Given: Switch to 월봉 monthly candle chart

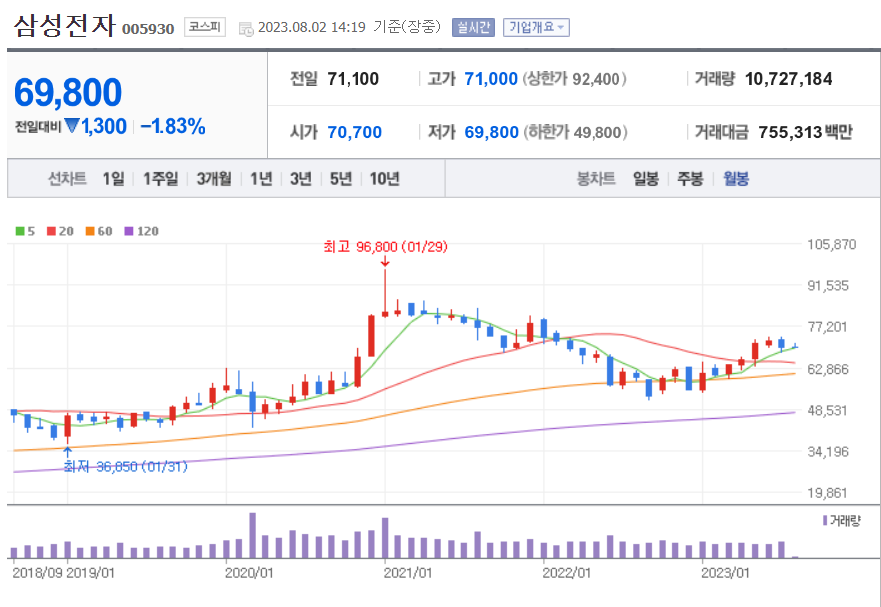Looking at the screenshot, I should click(x=736, y=179).
